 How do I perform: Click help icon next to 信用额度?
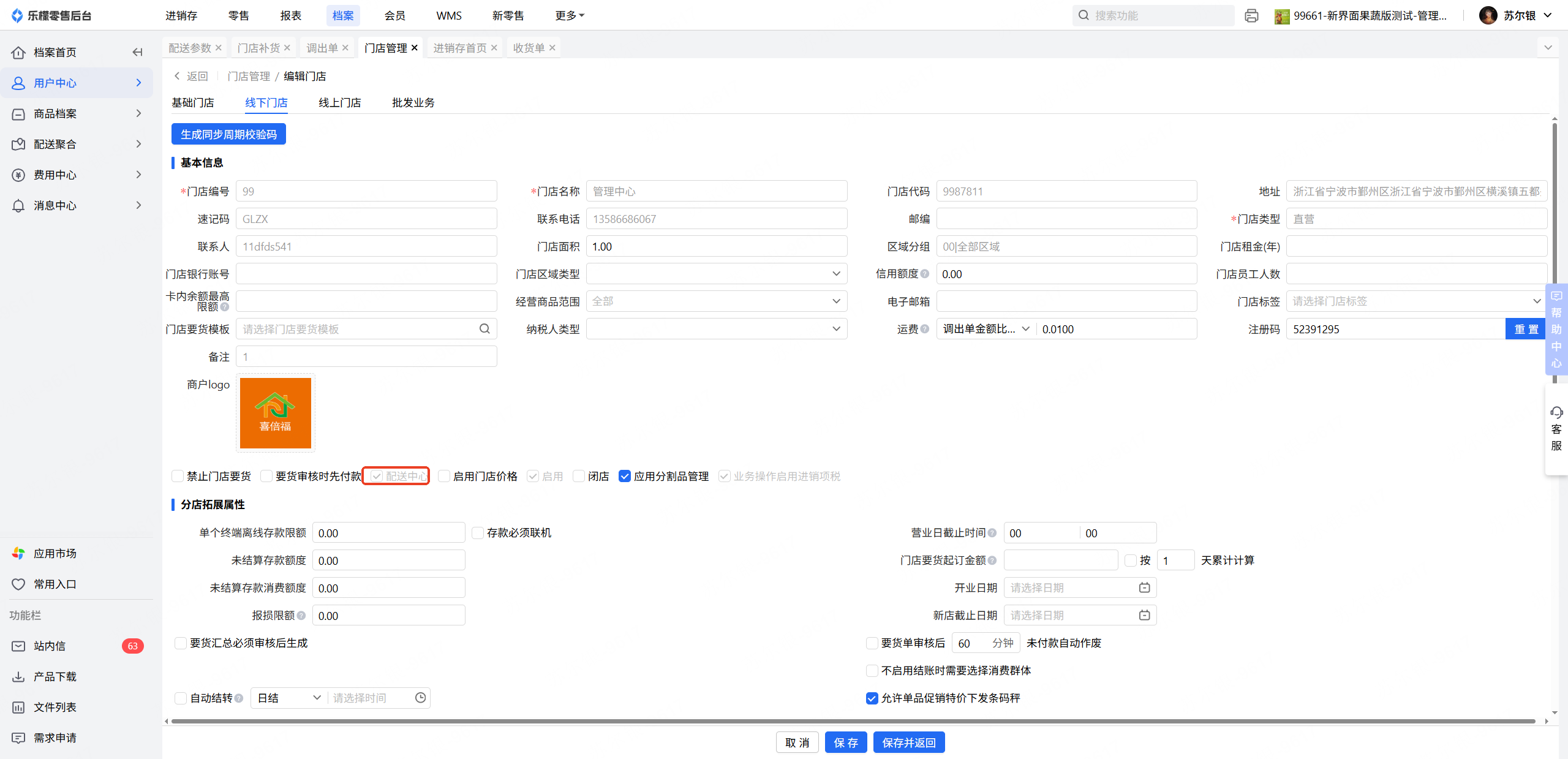pyautogui.click(x=925, y=274)
